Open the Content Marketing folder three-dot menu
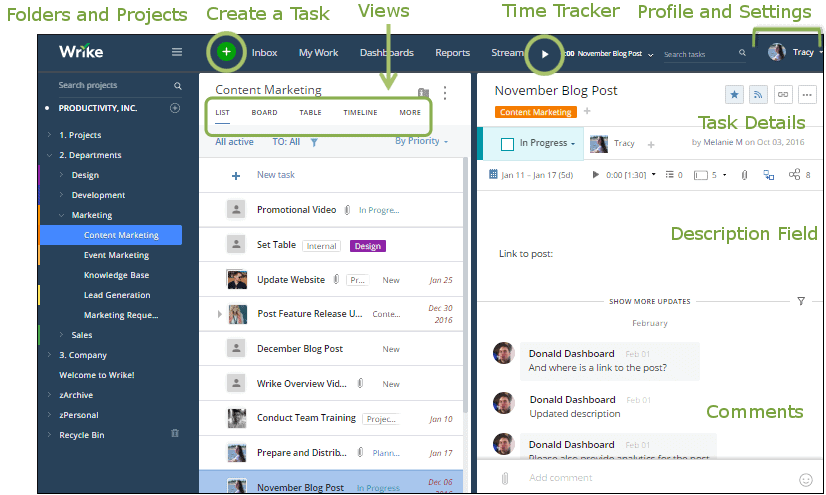This screenshot has width=826, height=495. pyautogui.click(x=445, y=93)
